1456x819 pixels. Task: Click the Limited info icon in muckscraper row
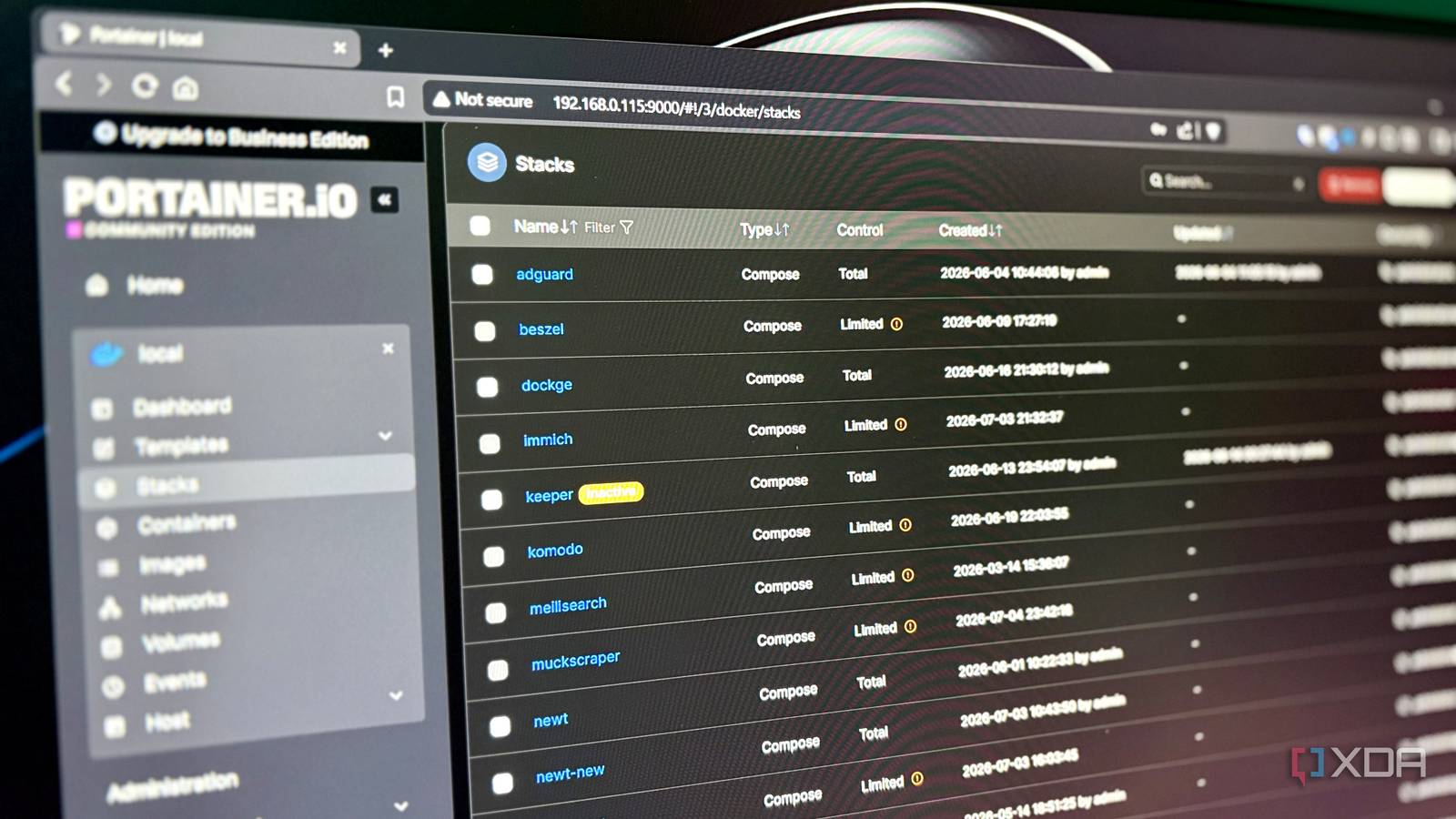(910, 627)
